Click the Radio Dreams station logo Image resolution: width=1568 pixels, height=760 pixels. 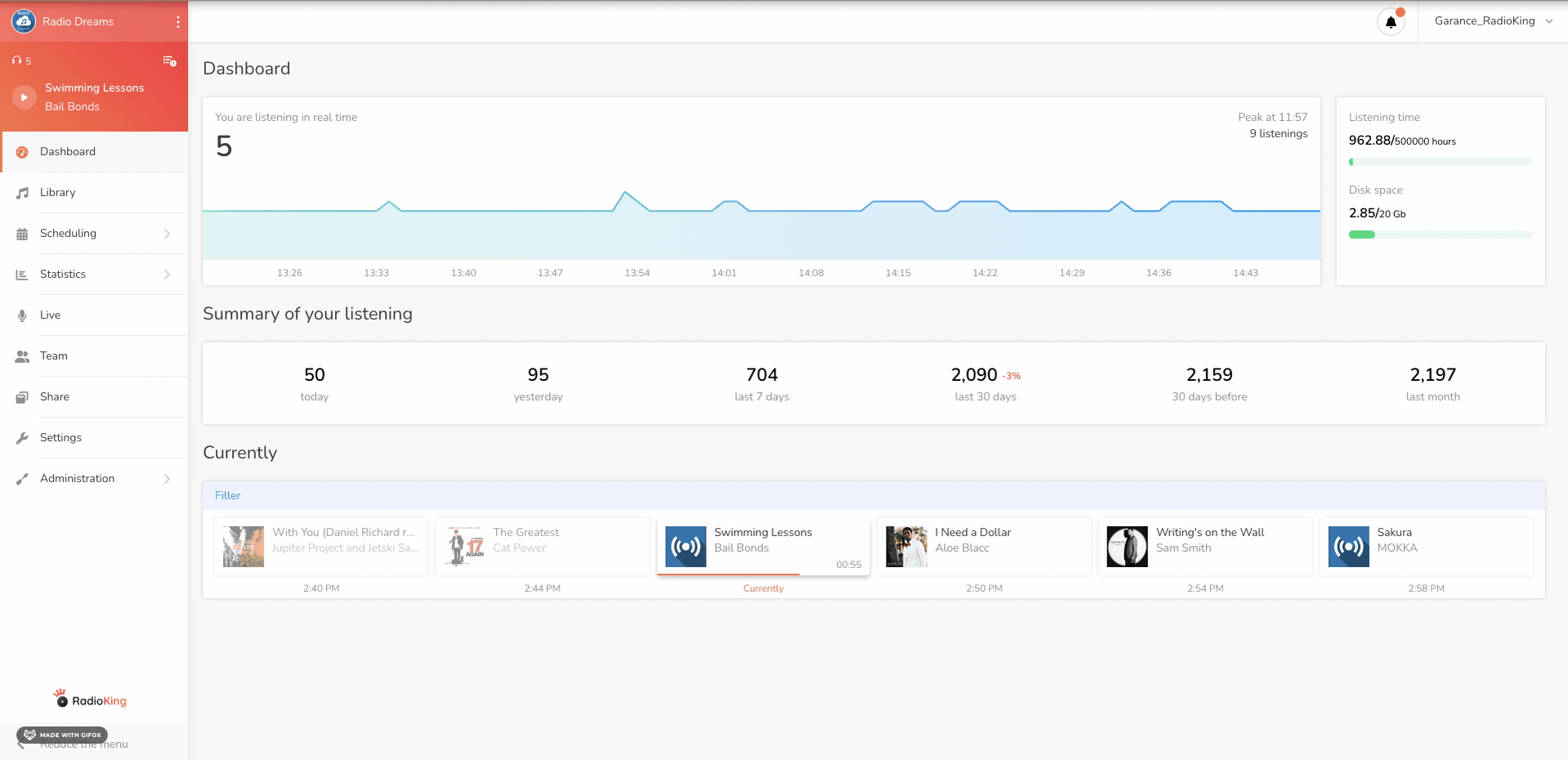pos(23,21)
